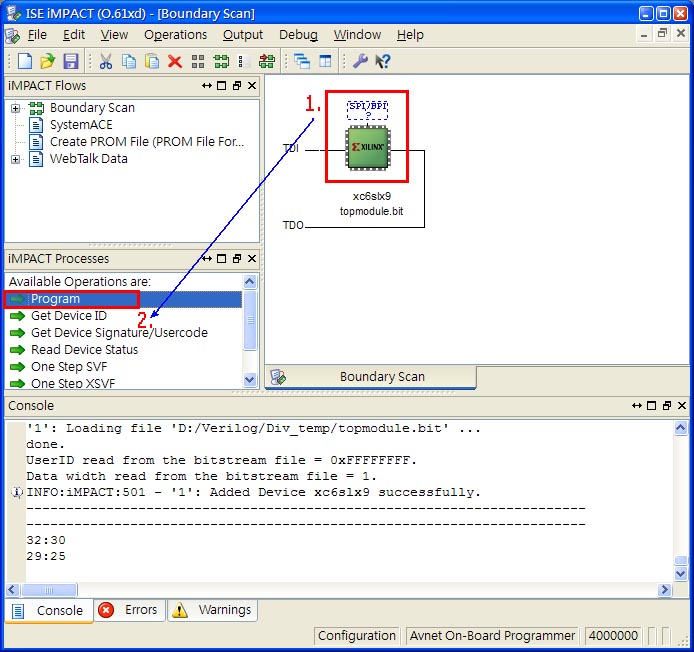Select WebTalk Data in flows tree
The height and width of the screenshot is (652, 694).
pos(89,158)
